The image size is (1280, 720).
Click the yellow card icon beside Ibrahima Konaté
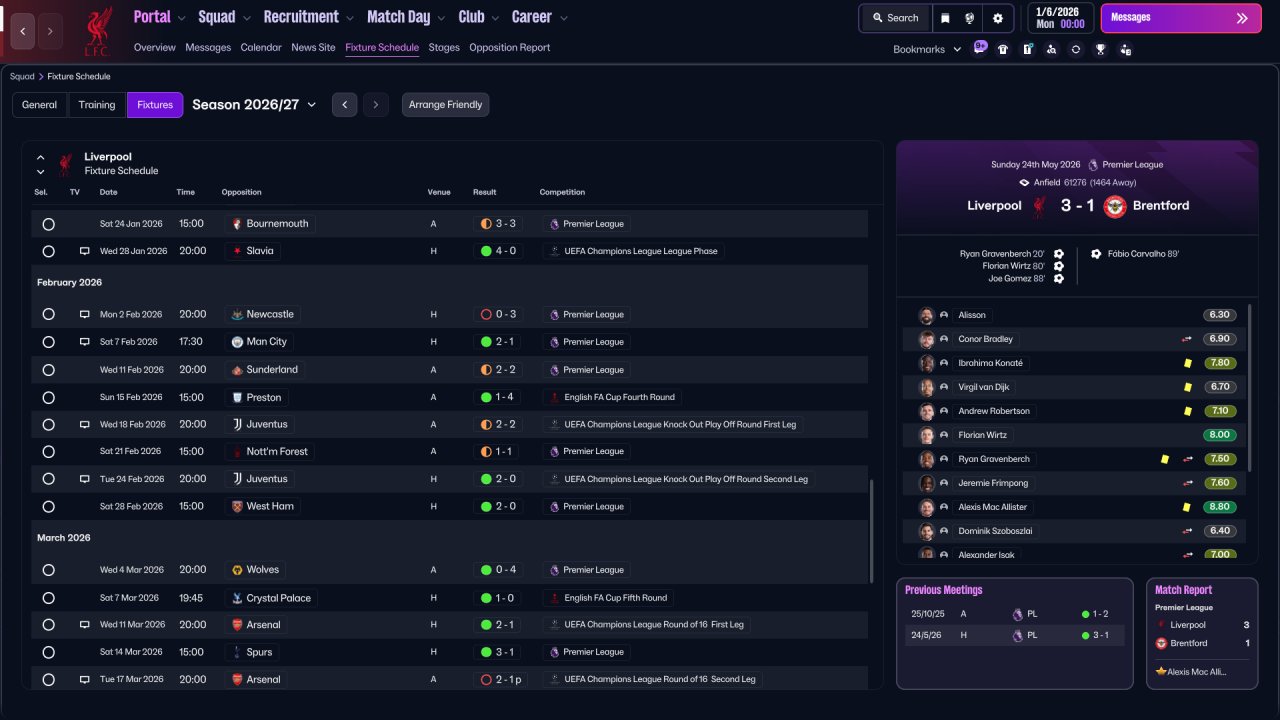point(1187,363)
